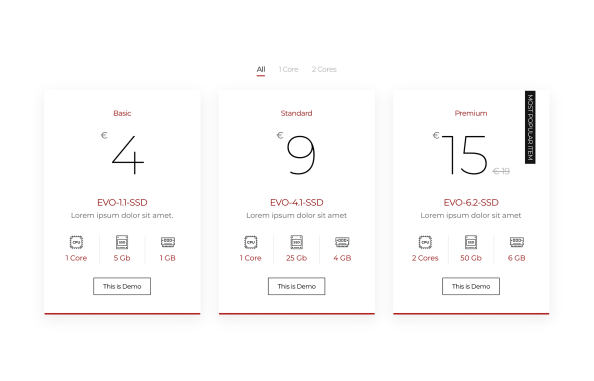Click This is Demo button under Standard
This screenshot has width=594, height=381.
pyautogui.click(x=297, y=286)
